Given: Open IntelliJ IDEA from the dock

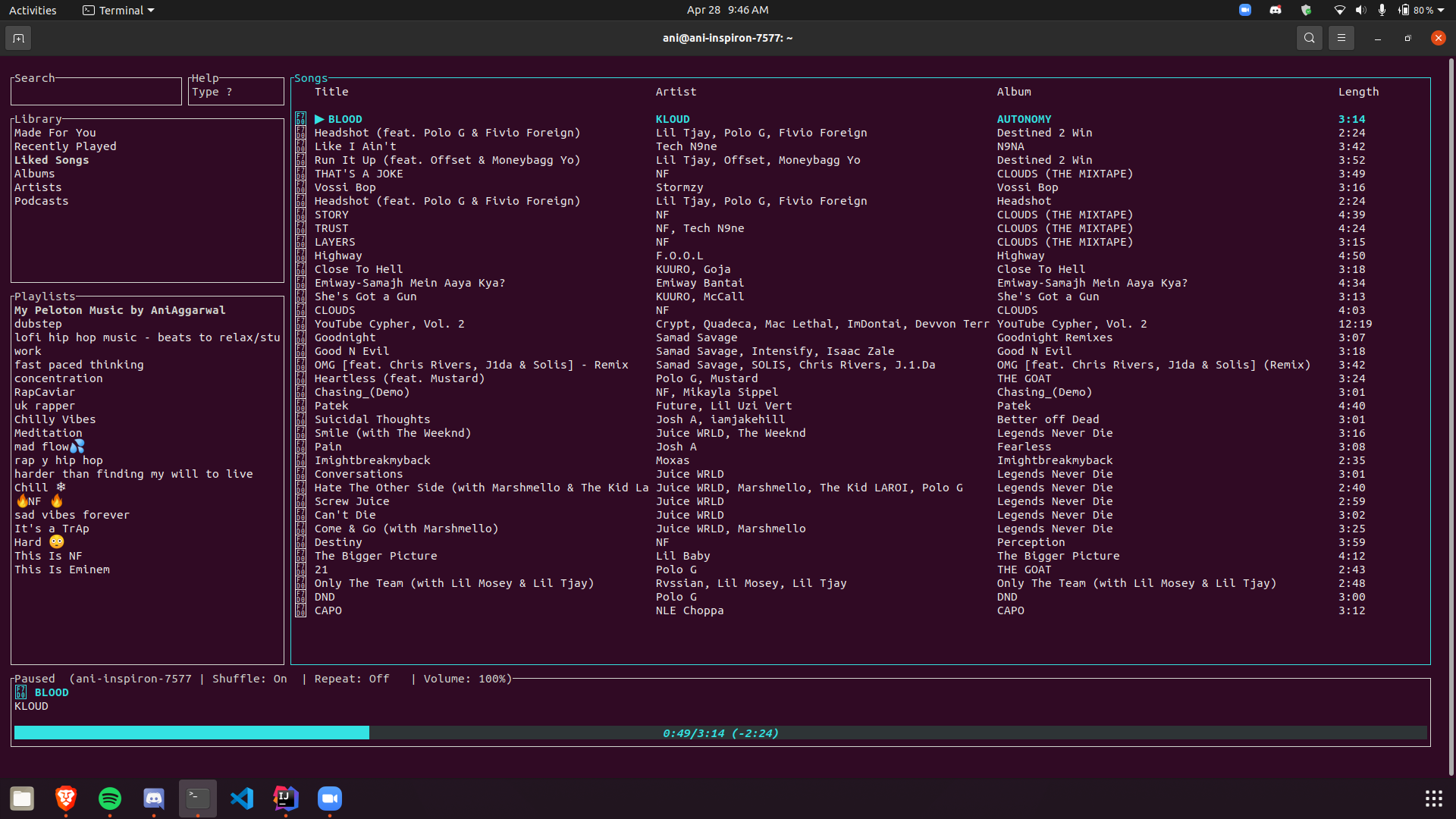Looking at the screenshot, I should coord(286,798).
